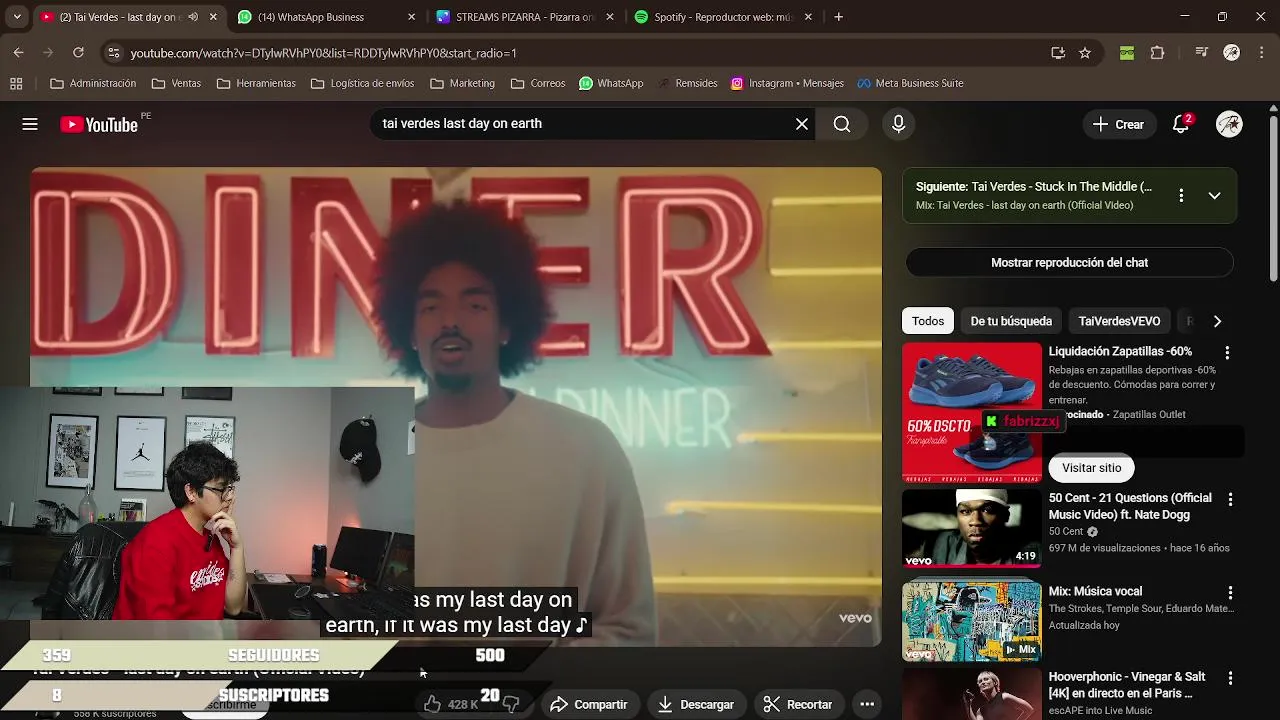The image size is (1280, 720).
Task: Open a new browser tab
Action: click(x=838, y=17)
